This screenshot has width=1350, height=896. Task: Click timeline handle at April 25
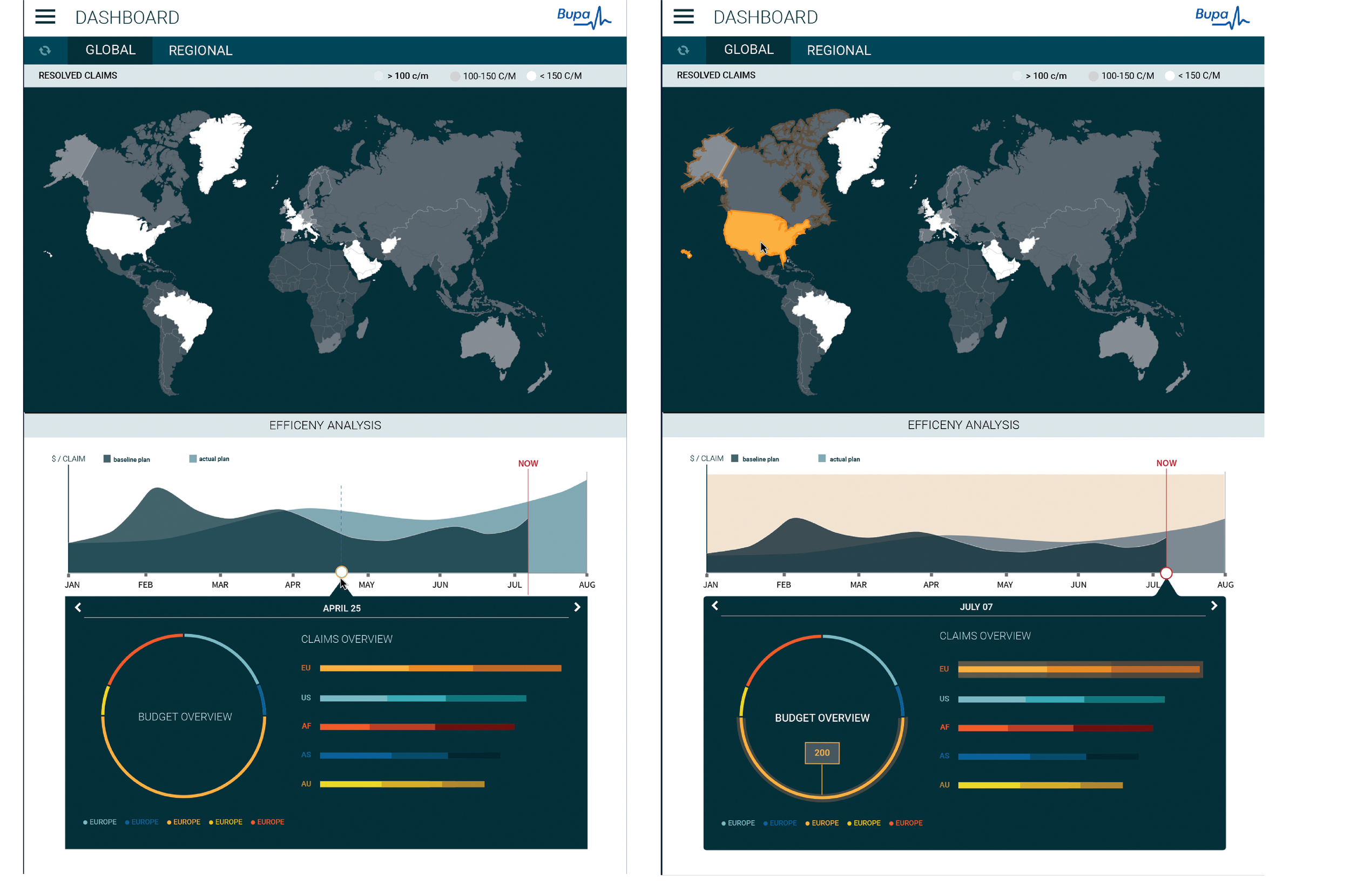point(341,572)
